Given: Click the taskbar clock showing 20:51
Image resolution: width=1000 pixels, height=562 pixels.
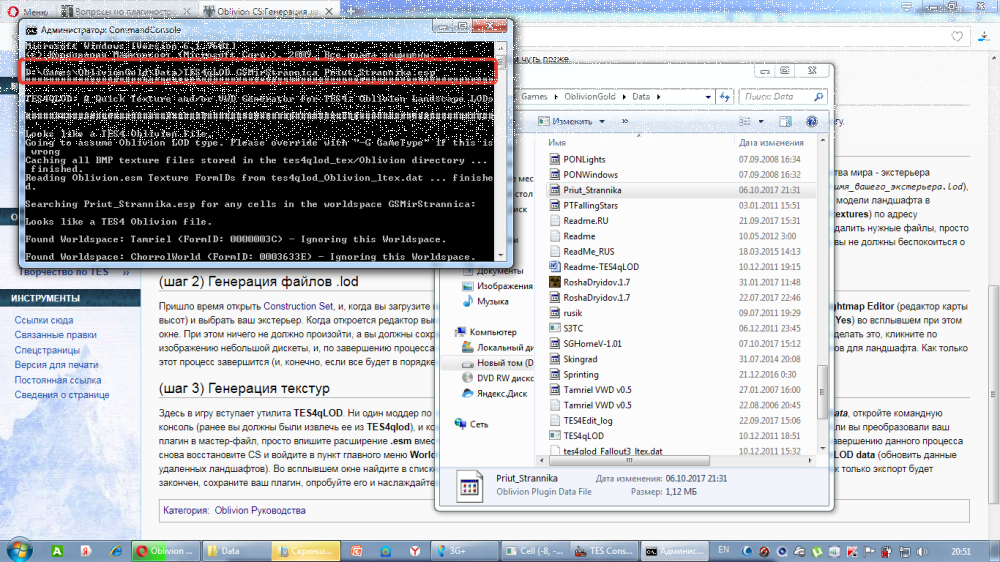Looking at the screenshot, I should pos(960,551).
